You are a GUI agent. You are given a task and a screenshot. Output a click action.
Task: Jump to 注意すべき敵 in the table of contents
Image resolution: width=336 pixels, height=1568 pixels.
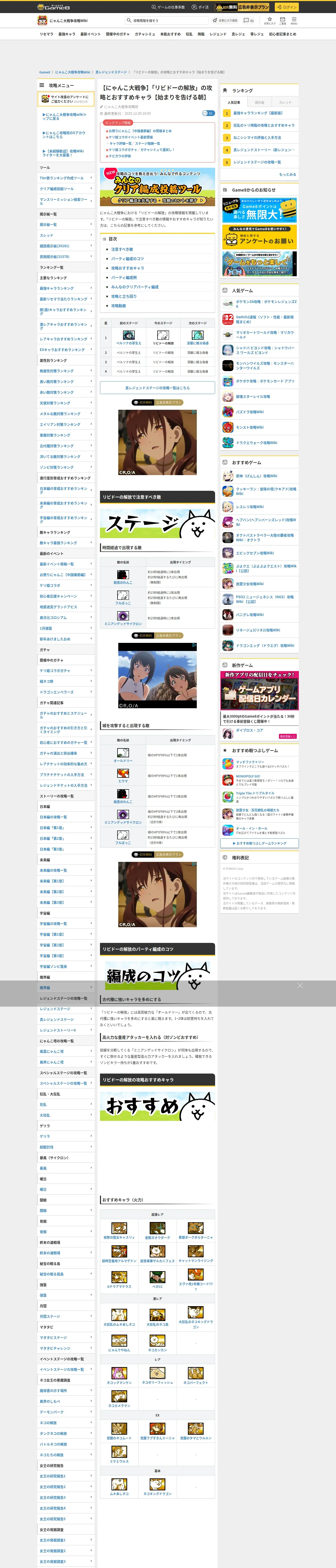click(x=121, y=249)
